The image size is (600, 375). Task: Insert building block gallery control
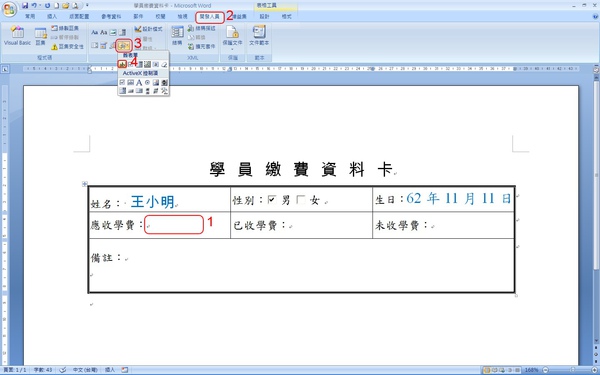(113, 45)
